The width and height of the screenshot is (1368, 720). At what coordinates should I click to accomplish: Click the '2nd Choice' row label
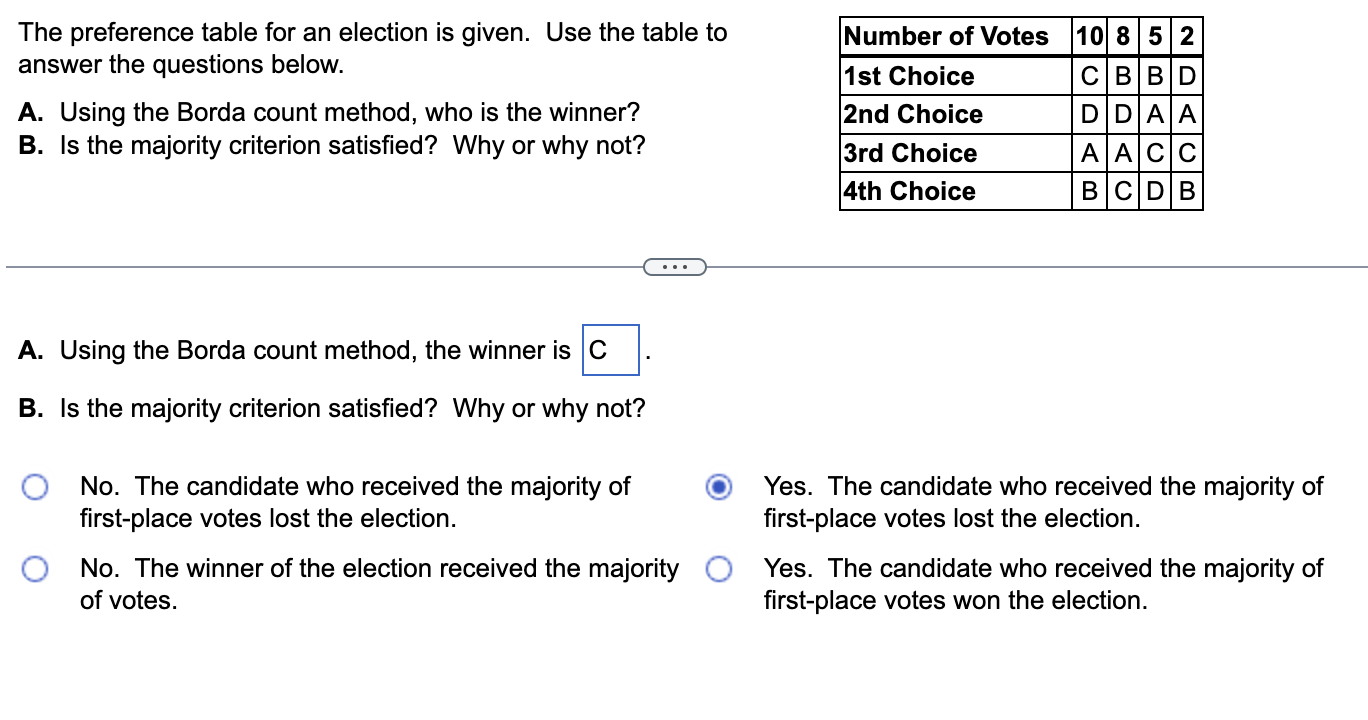pyautogui.click(x=912, y=114)
